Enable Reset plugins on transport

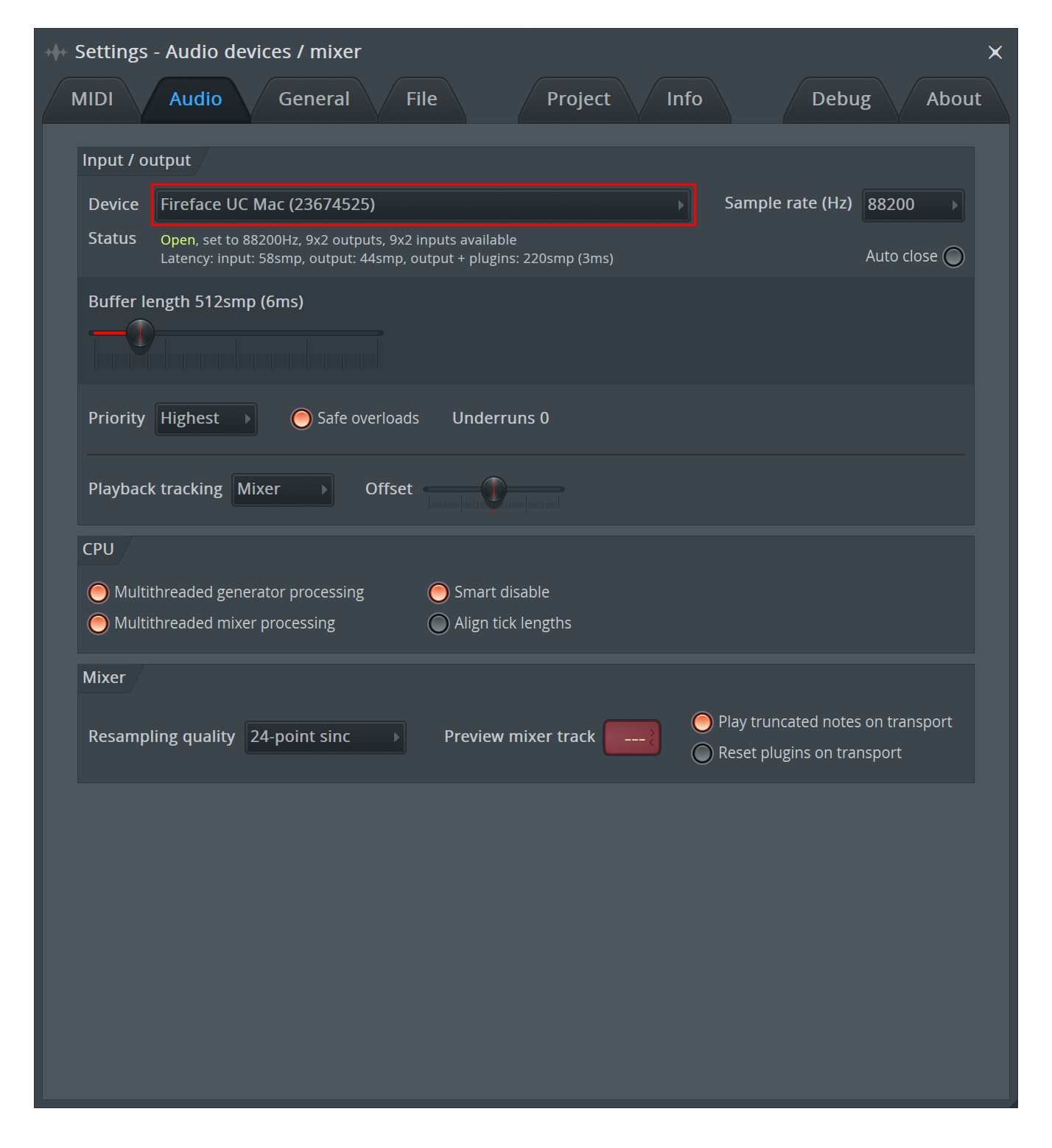click(x=702, y=753)
